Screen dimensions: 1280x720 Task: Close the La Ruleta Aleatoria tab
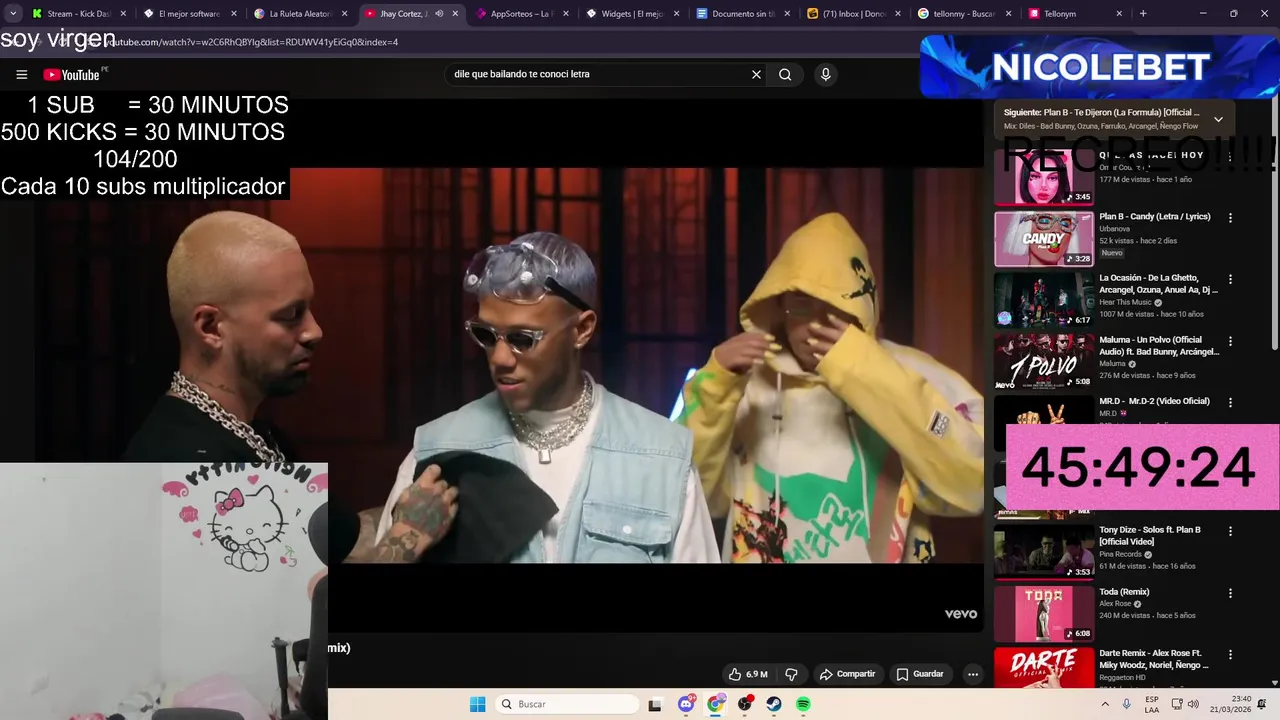tap(344, 14)
